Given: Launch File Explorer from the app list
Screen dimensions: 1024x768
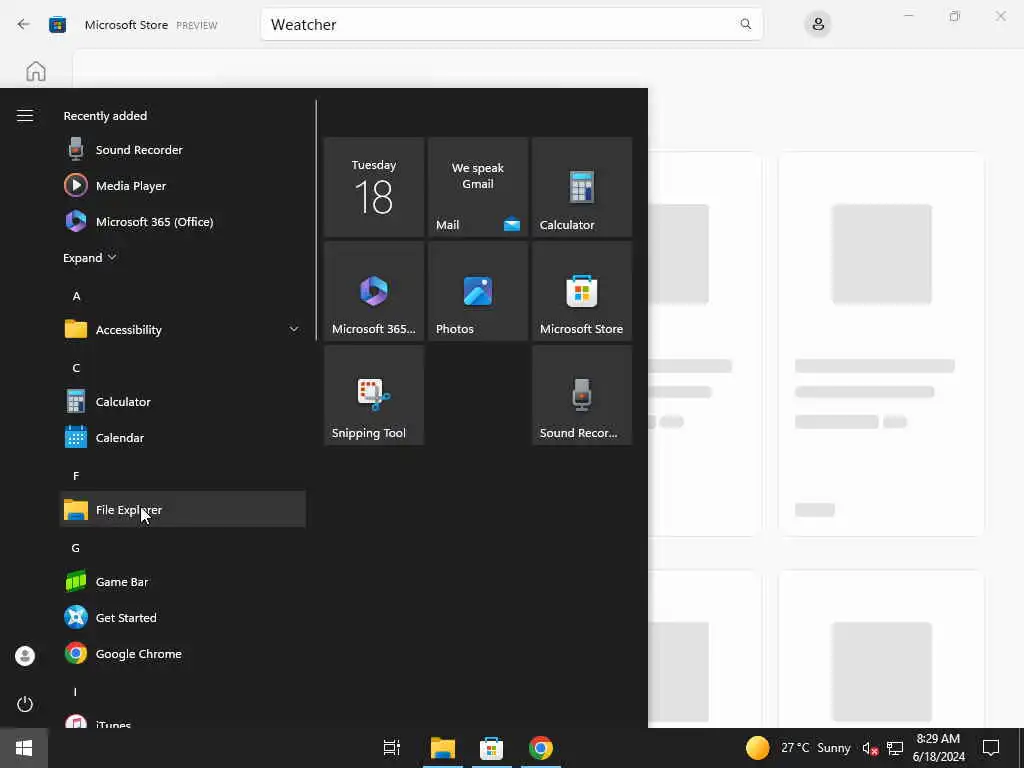Looking at the screenshot, I should pos(183,509).
